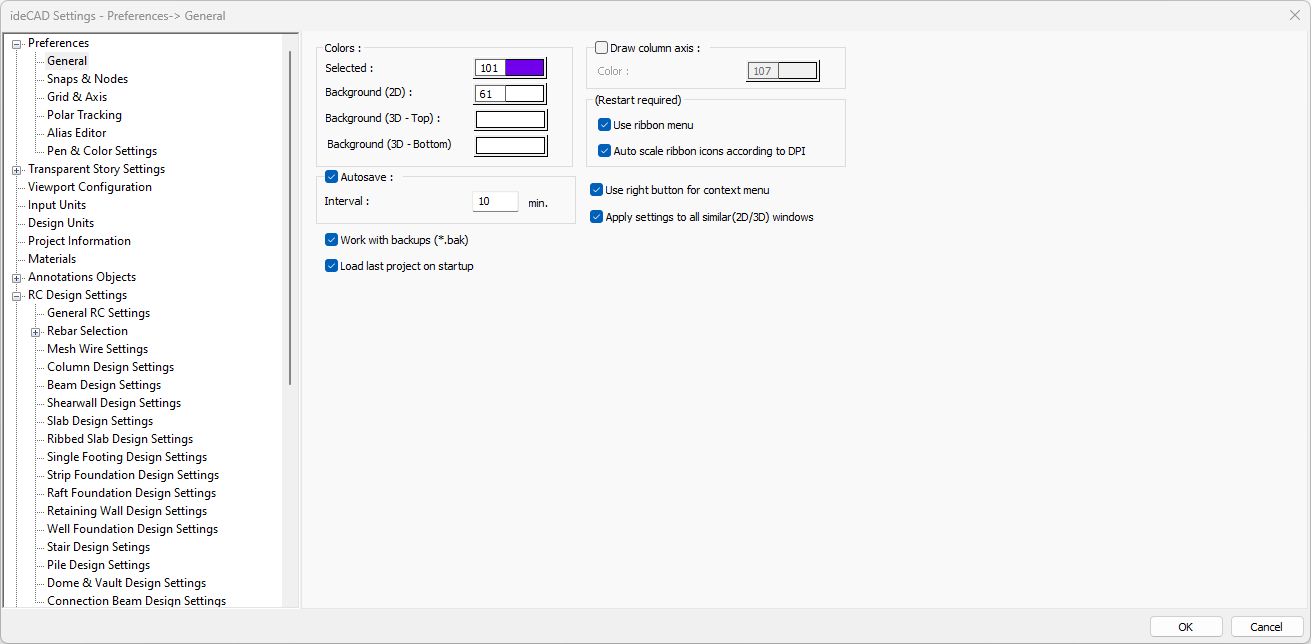
Task: Toggle Apply settings to all similar windows
Action: tap(596, 217)
